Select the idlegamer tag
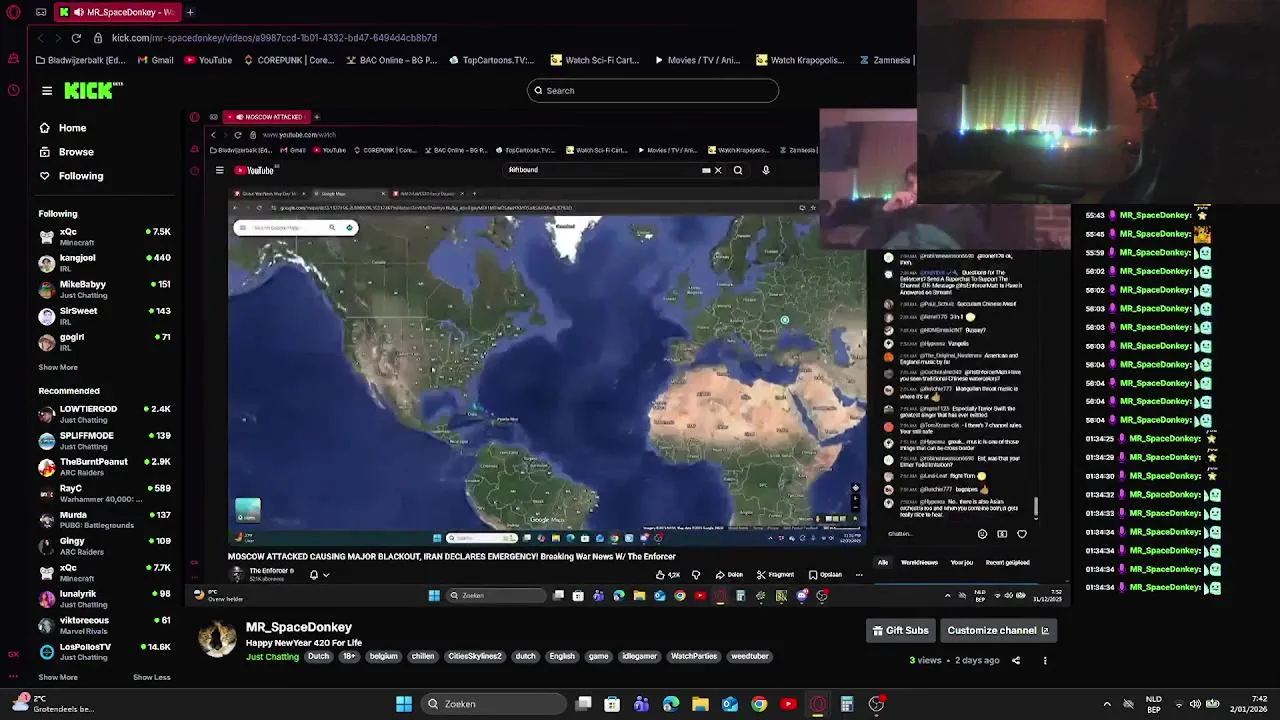 pyautogui.click(x=639, y=657)
